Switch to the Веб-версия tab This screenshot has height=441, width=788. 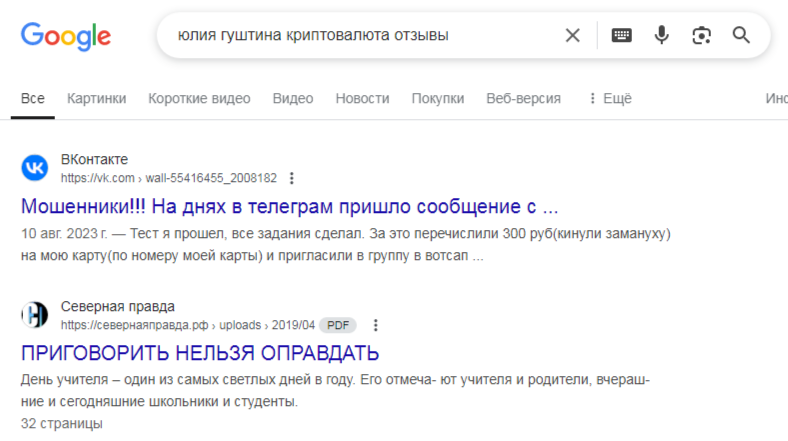tap(523, 98)
